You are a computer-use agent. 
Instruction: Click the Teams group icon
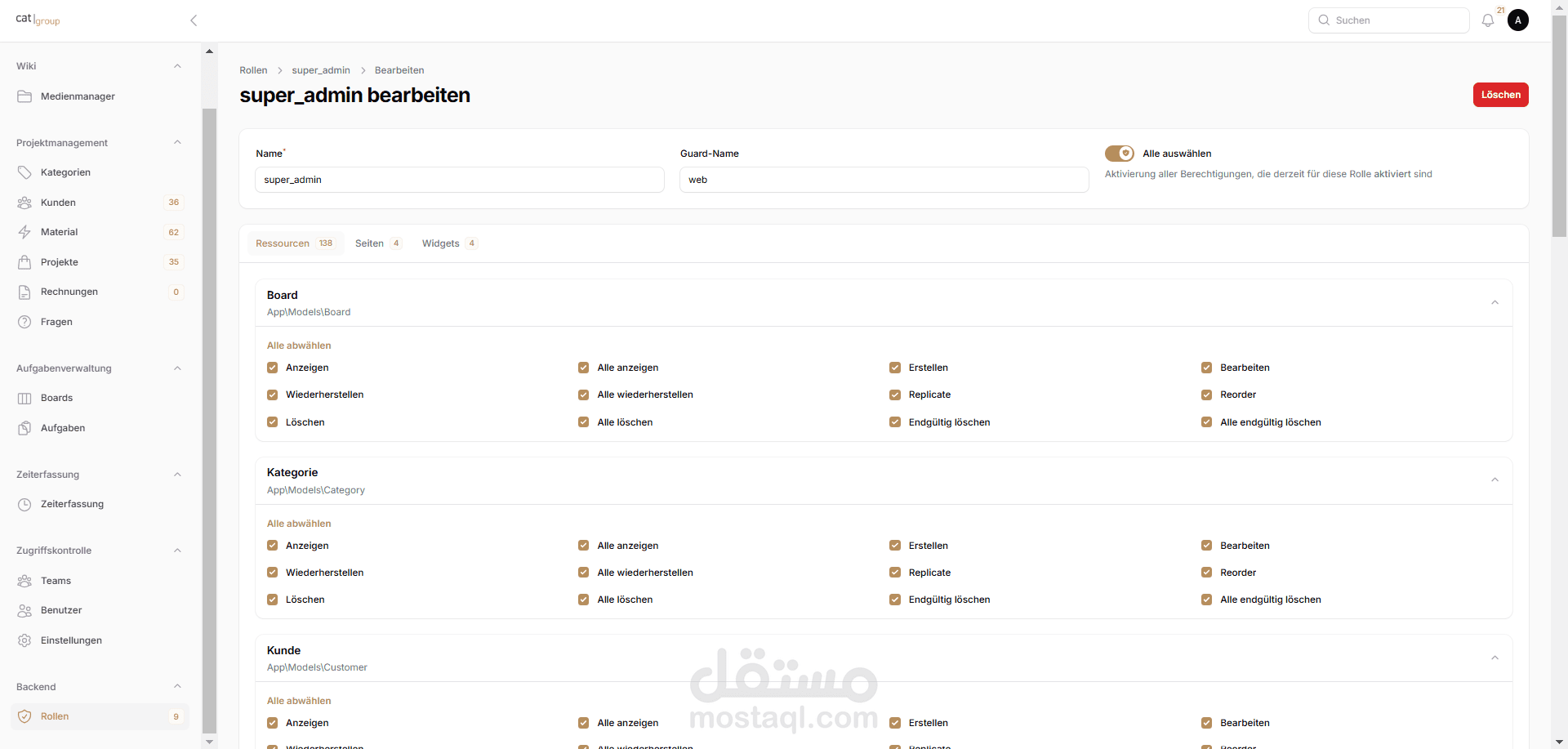point(24,581)
